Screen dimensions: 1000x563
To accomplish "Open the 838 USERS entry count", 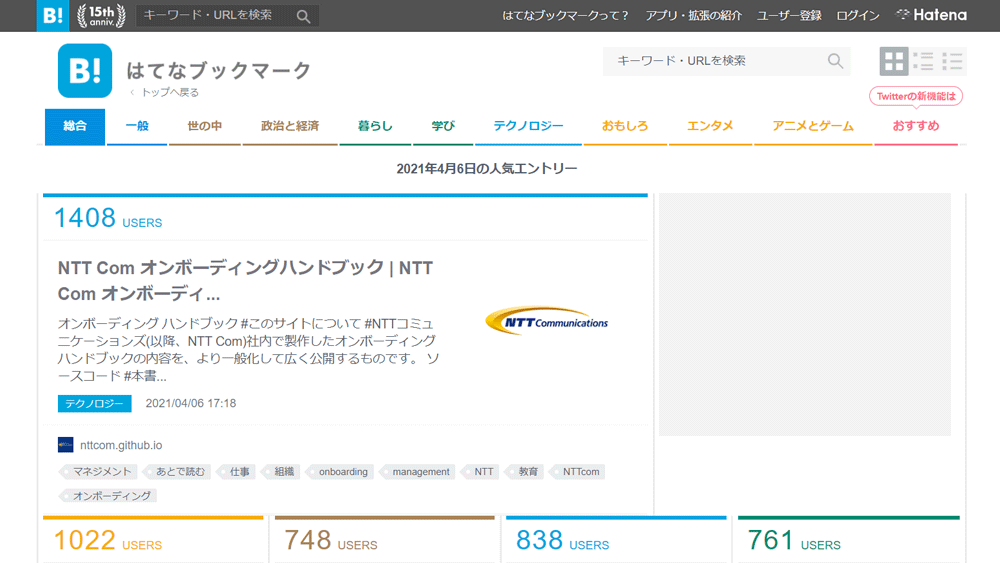I will point(562,541).
